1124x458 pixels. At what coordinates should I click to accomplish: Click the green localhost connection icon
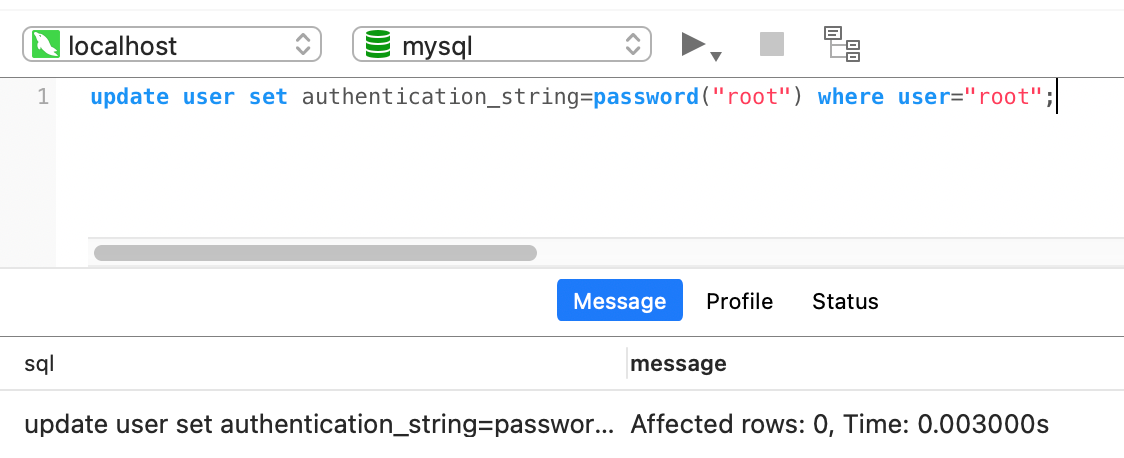coord(46,44)
